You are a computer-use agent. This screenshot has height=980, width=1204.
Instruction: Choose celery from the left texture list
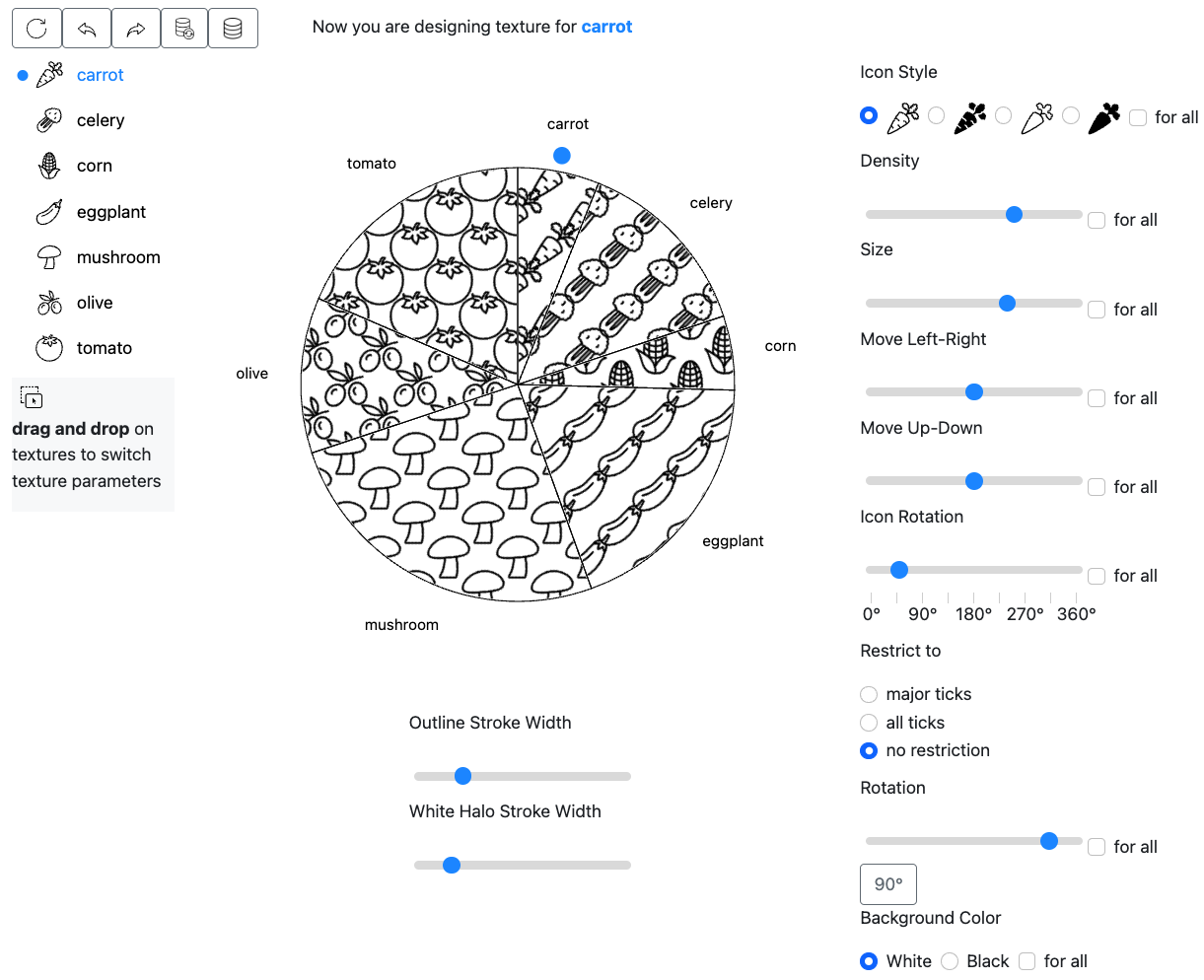tap(100, 120)
